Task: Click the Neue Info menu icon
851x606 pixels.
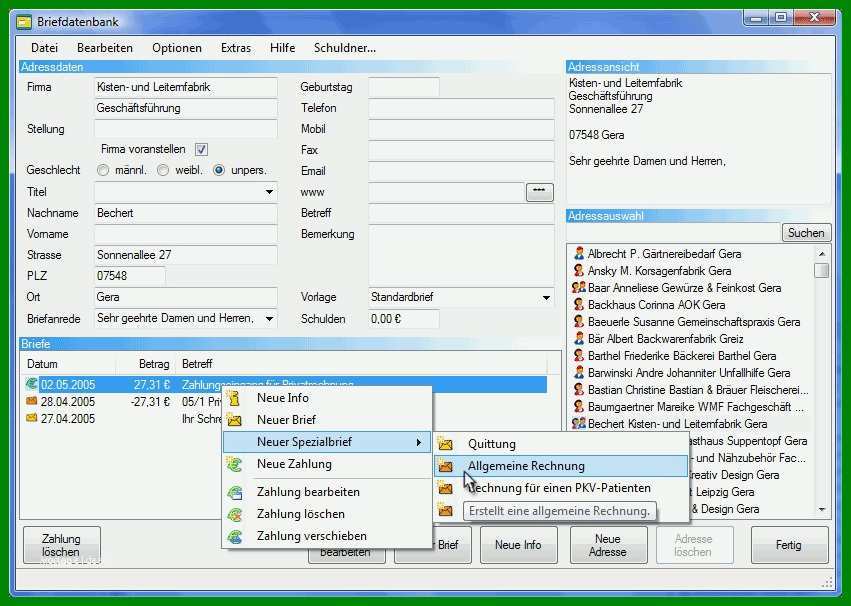Action: 234,398
